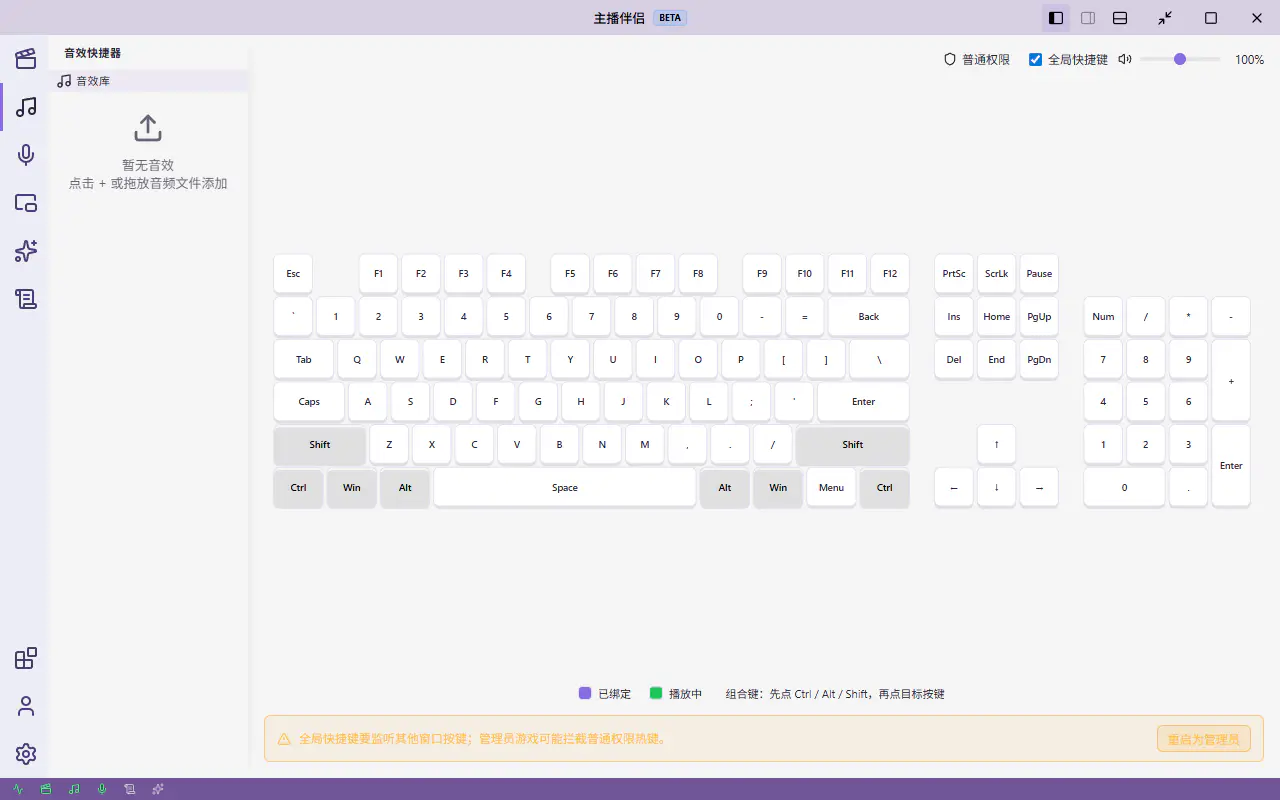Click the 100% volume value
This screenshot has height=800, width=1280.
(1249, 60)
